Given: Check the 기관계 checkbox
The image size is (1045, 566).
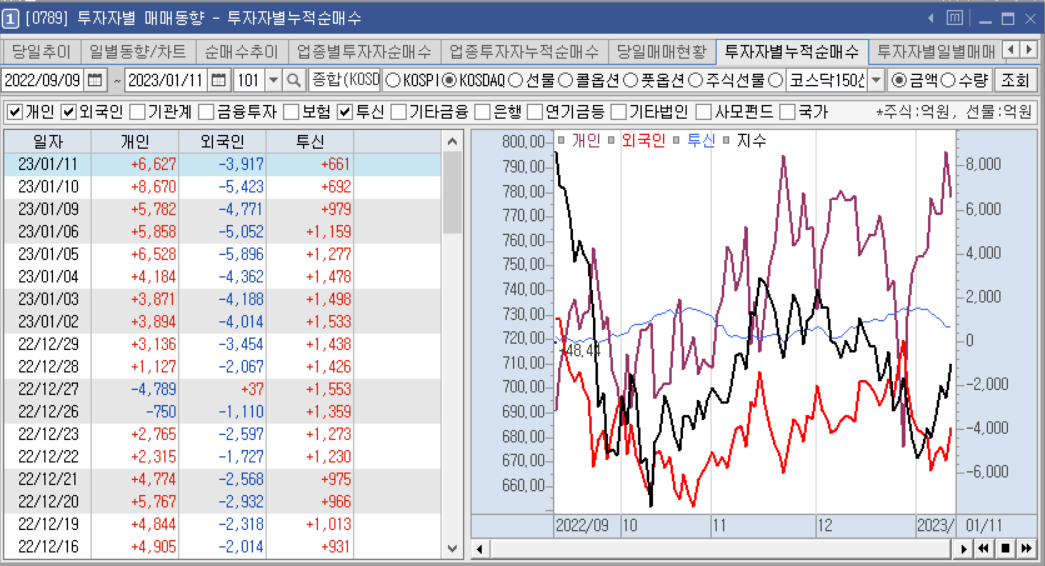Looking at the screenshot, I should pyautogui.click(x=138, y=112).
